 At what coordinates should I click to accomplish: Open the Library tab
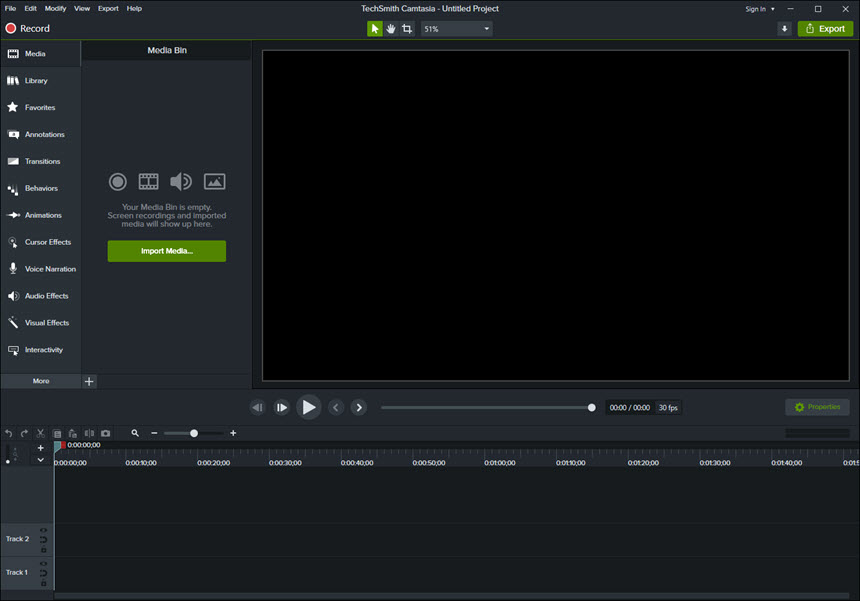(41, 81)
